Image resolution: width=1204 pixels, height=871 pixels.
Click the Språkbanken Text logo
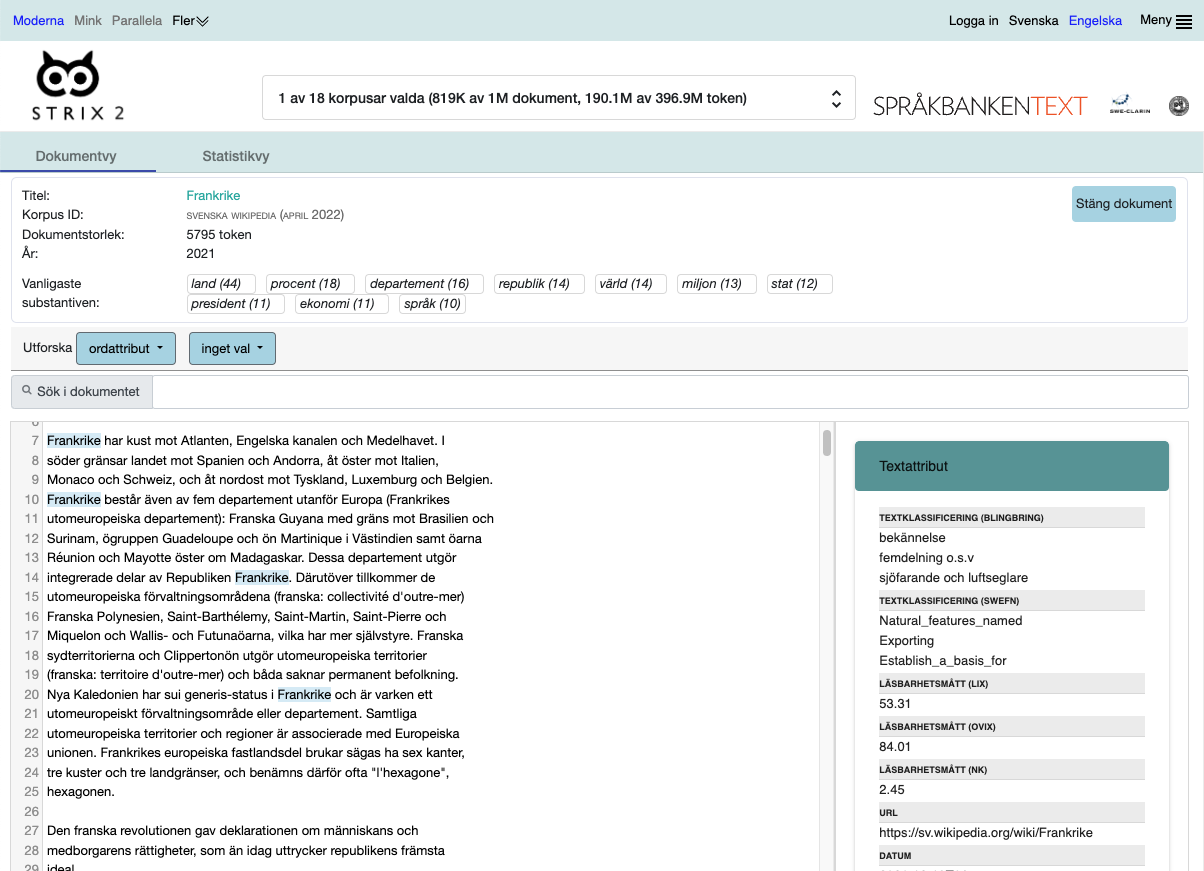click(x=979, y=105)
